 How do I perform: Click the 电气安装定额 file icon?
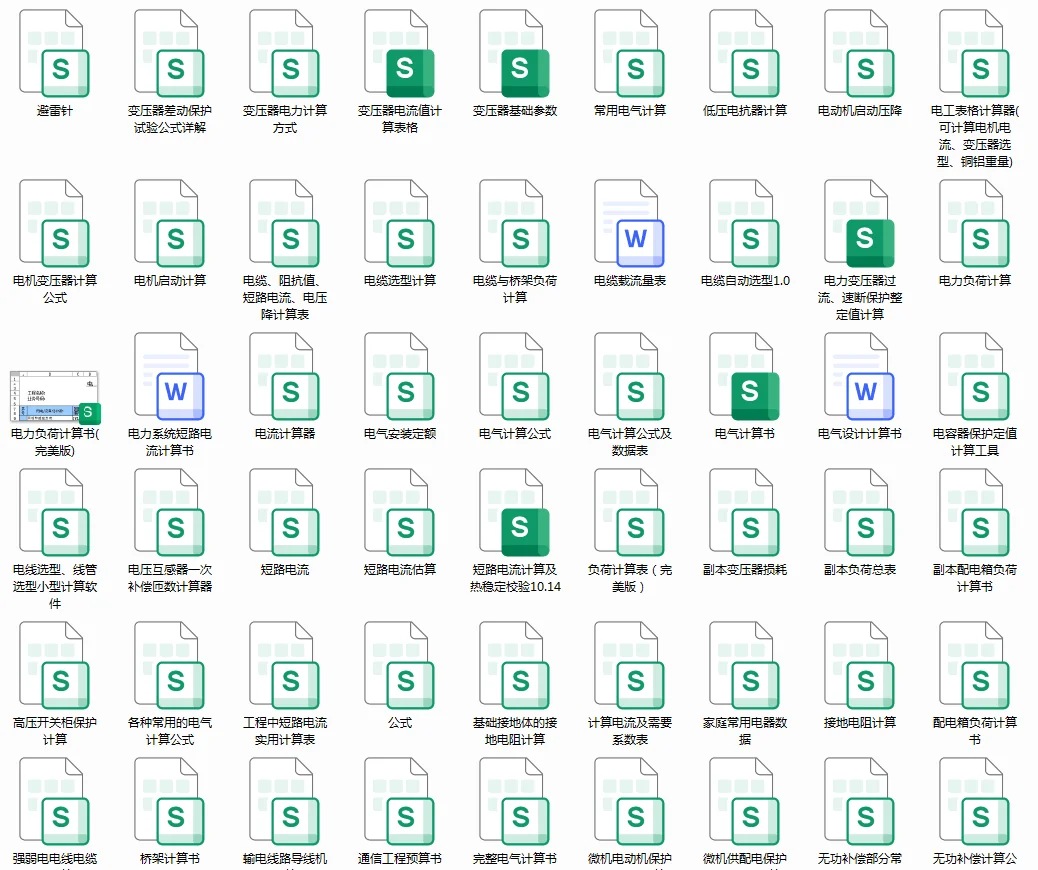(400, 377)
